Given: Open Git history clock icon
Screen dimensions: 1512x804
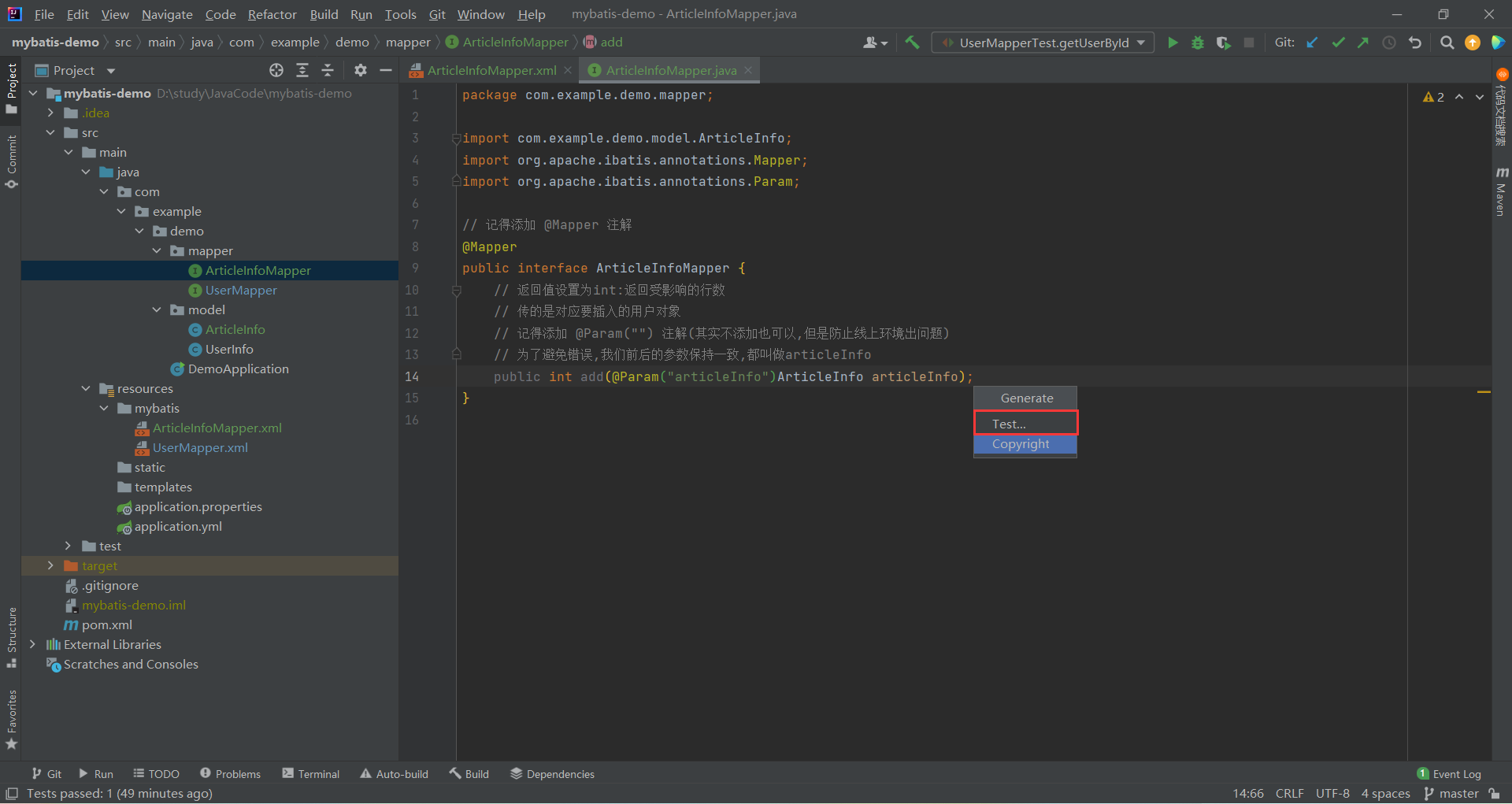Looking at the screenshot, I should tap(1389, 43).
